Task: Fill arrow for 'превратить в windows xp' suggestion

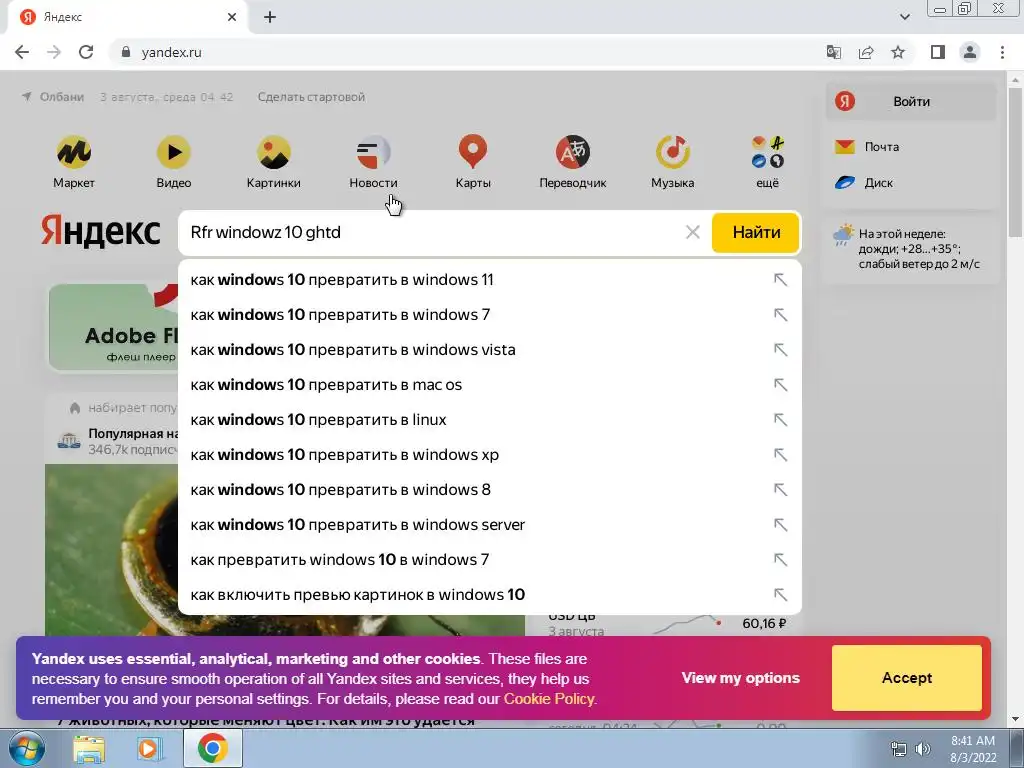Action: point(780,455)
